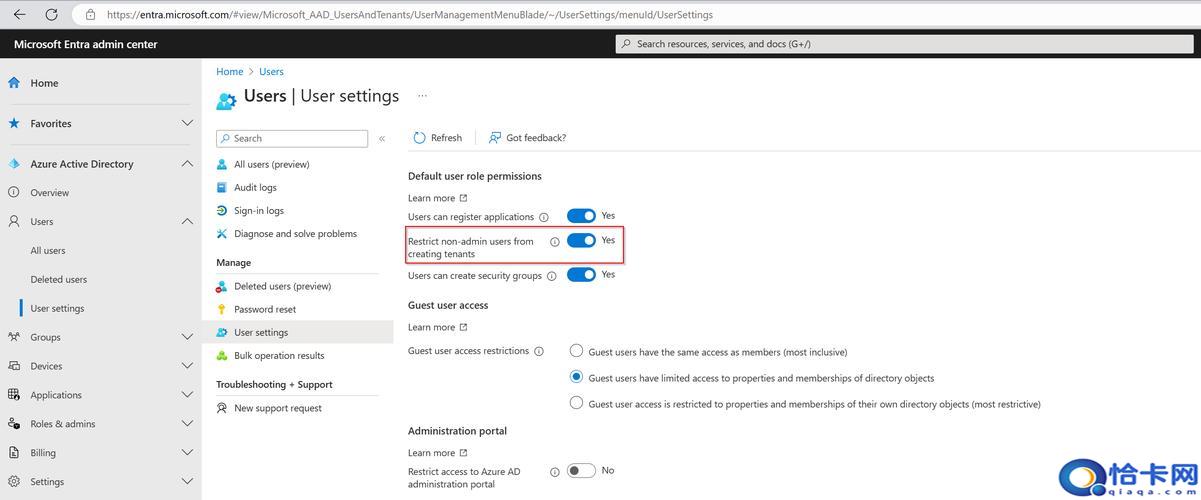This screenshot has height=500, width=1201.
Task: Collapse the Azure Active Directory section
Action: (x=187, y=164)
